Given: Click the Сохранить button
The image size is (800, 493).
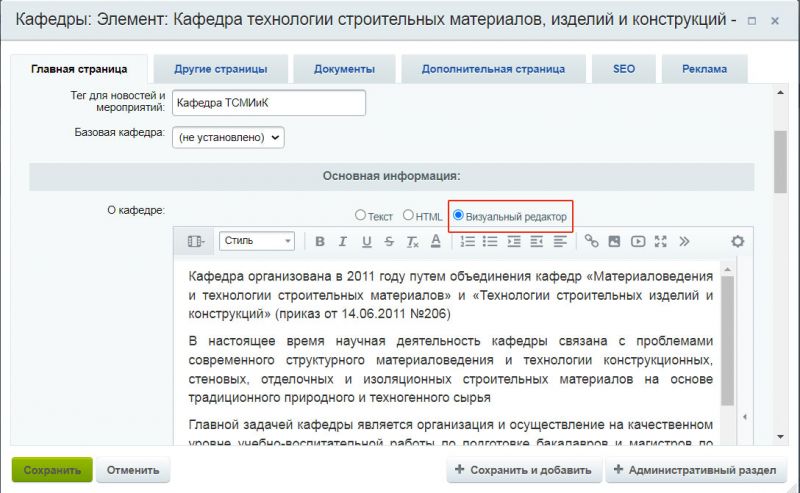Looking at the screenshot, I should 52,470.
